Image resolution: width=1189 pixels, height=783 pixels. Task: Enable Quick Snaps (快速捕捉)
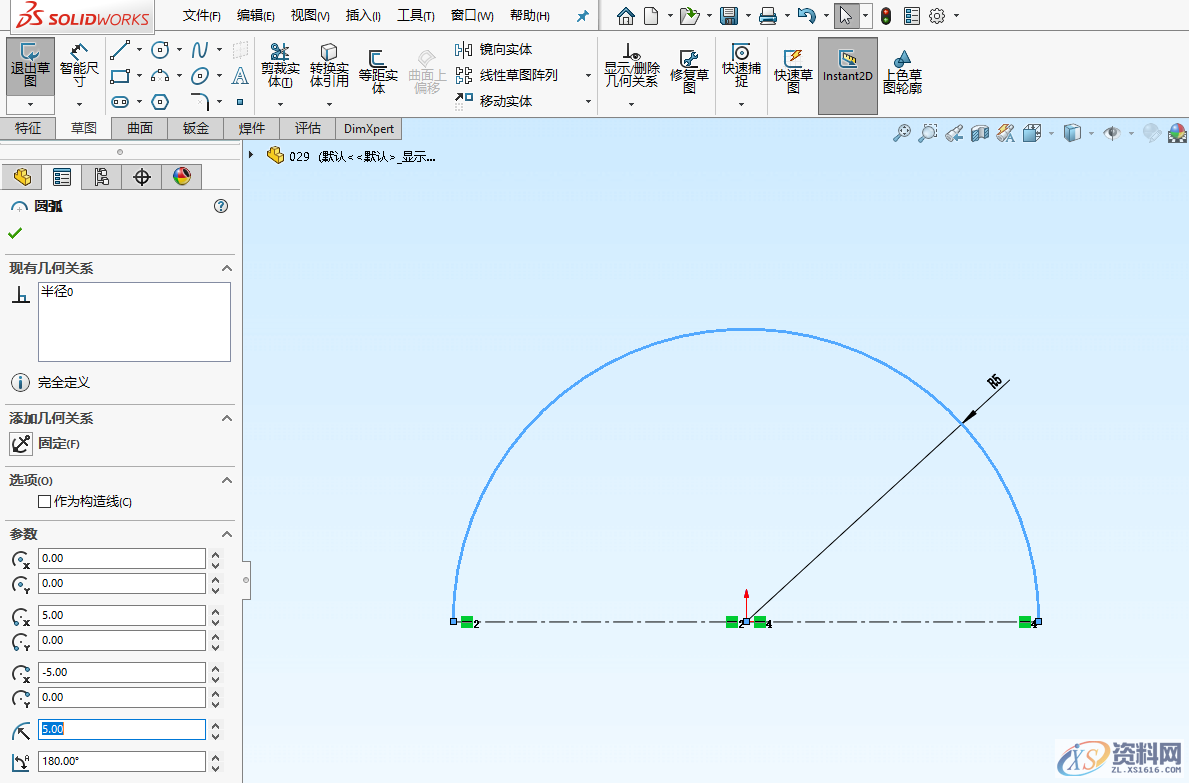(x=740, y=66)
